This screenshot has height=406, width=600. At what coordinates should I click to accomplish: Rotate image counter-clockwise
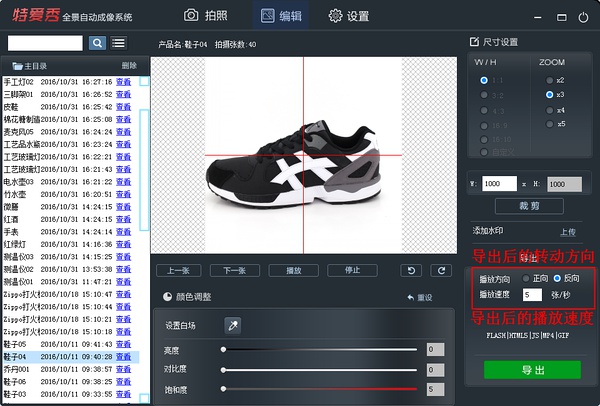[x=411, y=271]
